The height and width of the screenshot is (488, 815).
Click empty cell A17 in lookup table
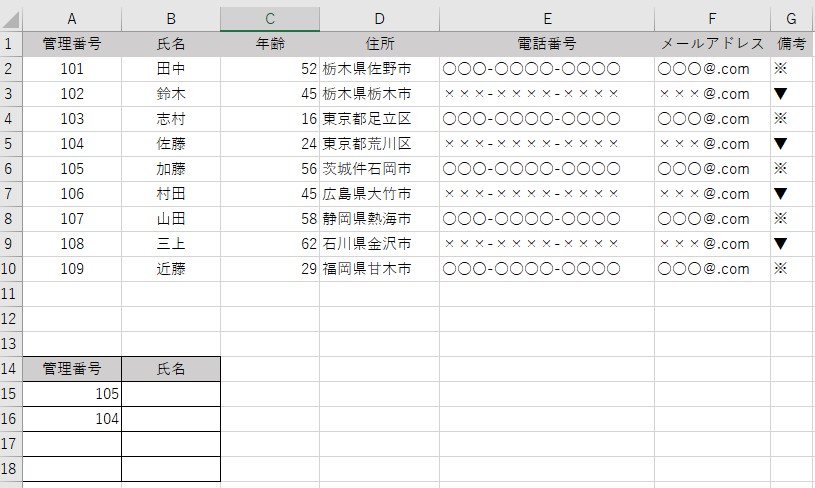72,444
